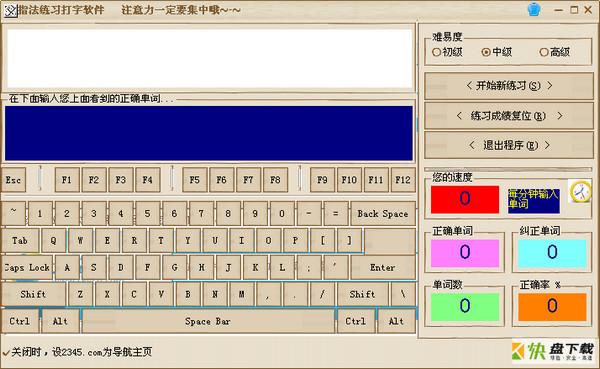Click the left Ctrl key
Viewport: 600px width, 369px height.
pos(20,321)
